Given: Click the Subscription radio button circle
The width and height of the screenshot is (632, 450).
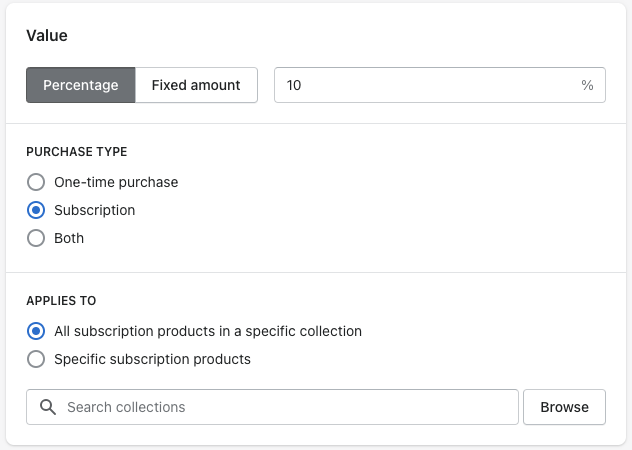Looking at the screenshot, I should 36,210.
